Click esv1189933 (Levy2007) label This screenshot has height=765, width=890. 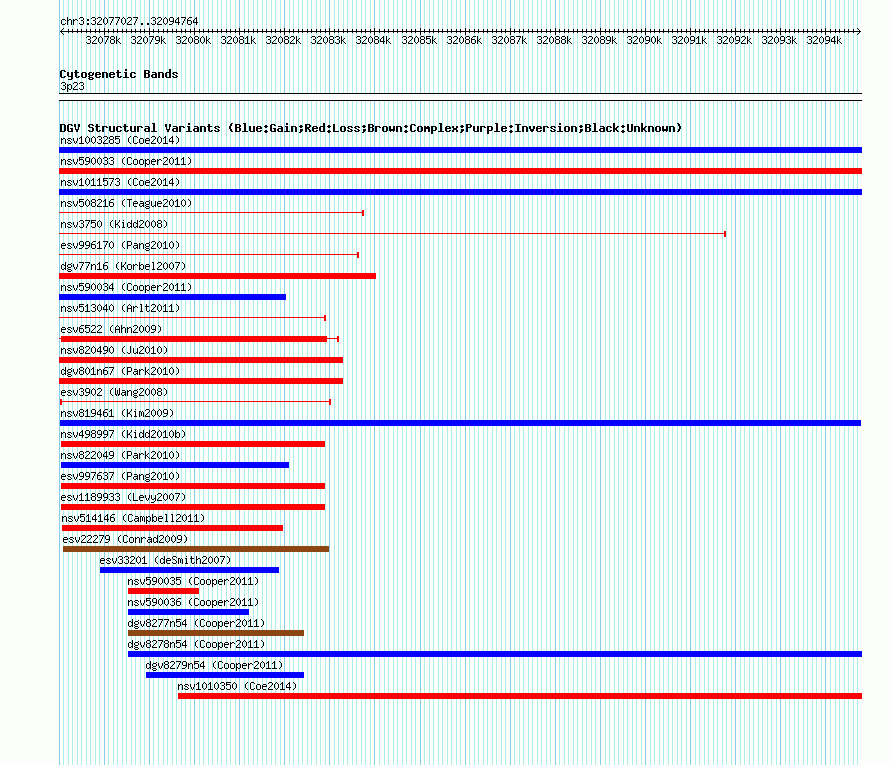[123, 497]
